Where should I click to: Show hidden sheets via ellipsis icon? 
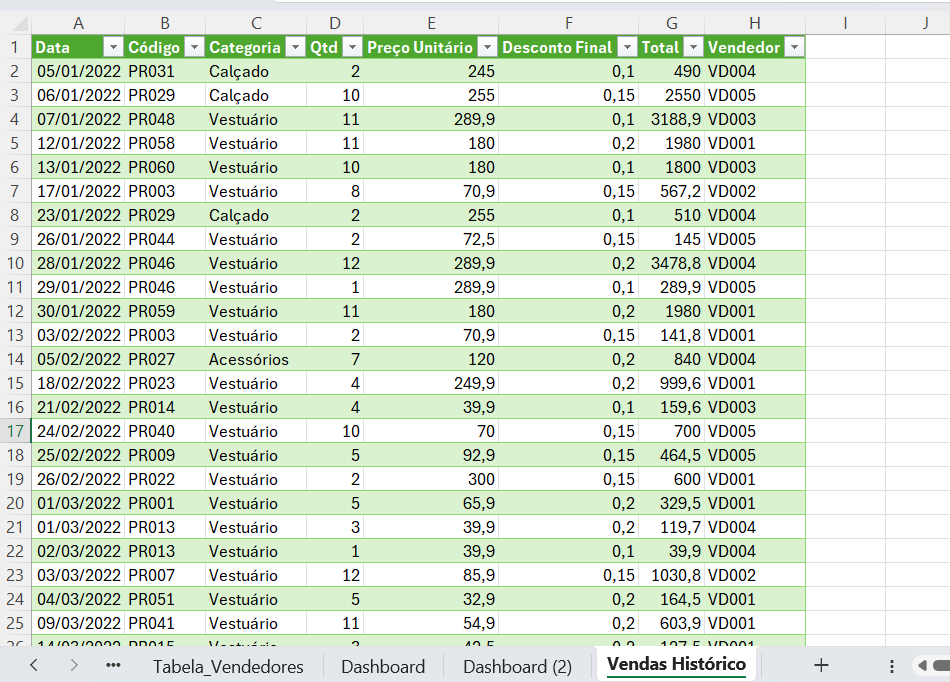click(113, 665)
